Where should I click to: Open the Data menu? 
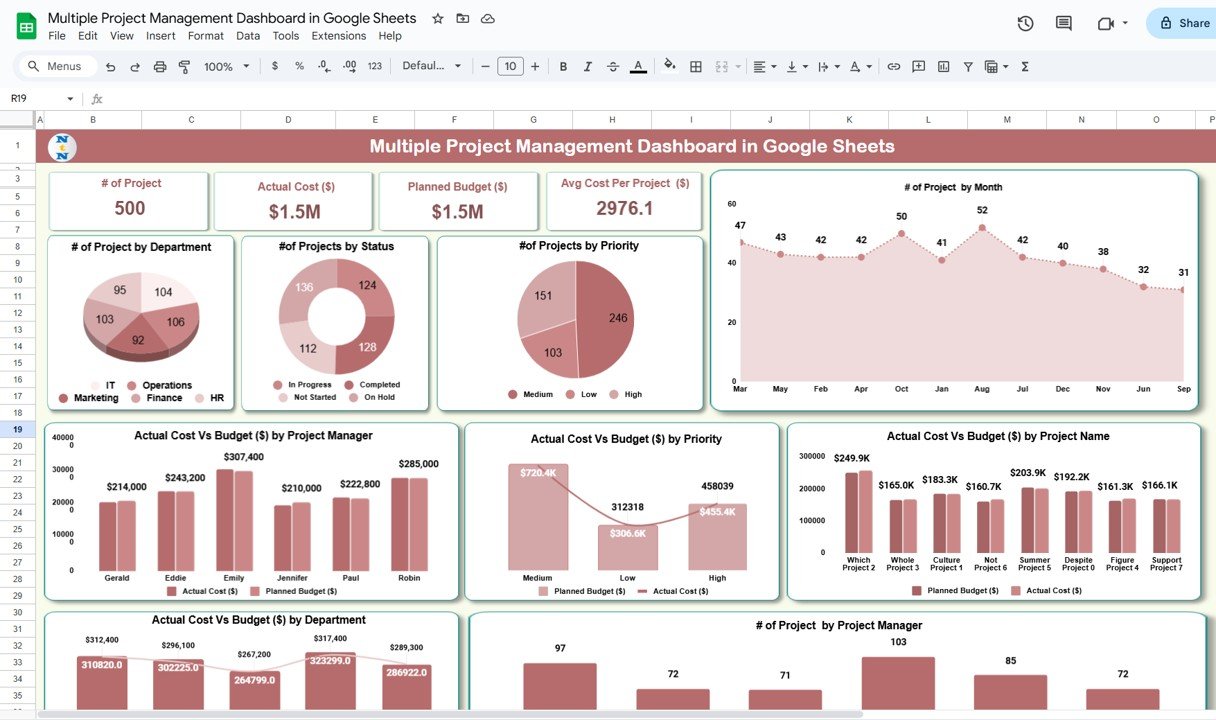tap(248, 36)
